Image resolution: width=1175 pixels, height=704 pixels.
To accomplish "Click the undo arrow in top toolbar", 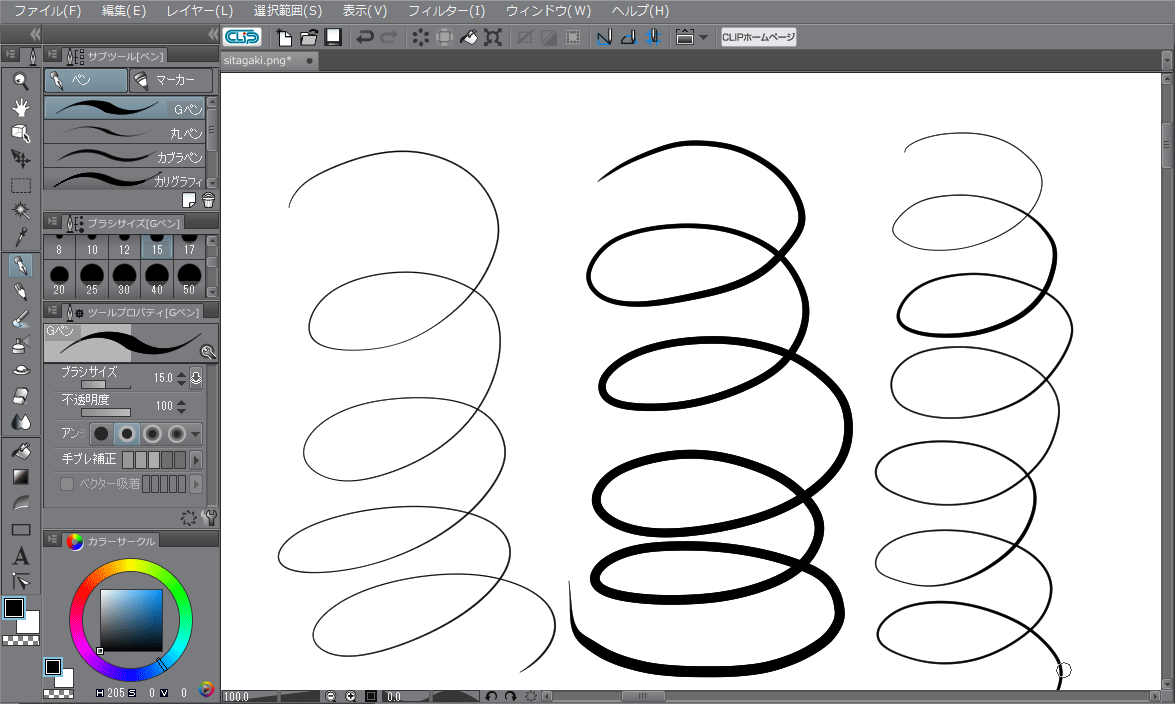I will [x=365, y=37].
